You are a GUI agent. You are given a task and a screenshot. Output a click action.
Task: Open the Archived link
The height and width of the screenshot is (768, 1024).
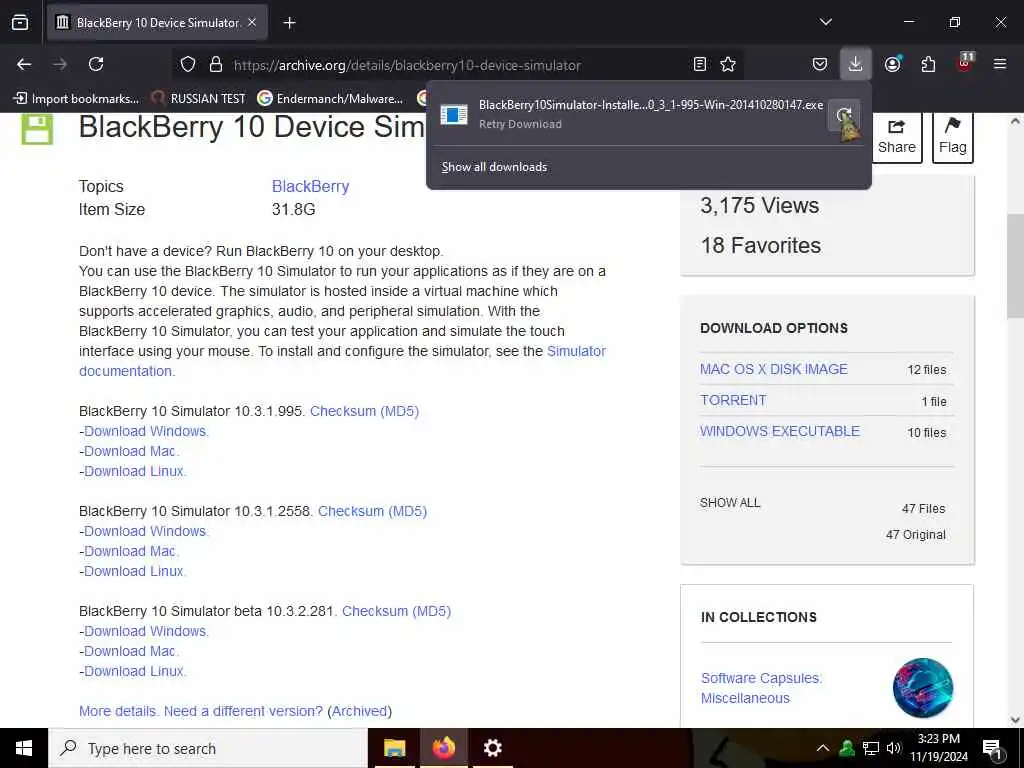tap(360, 711)
